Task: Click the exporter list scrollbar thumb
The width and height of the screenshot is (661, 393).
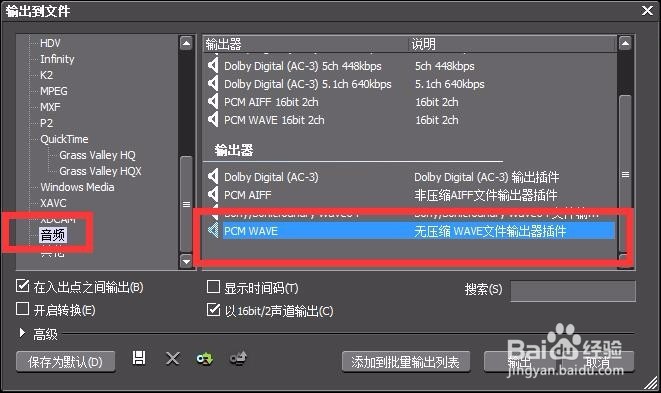Action: click(625, 175)
